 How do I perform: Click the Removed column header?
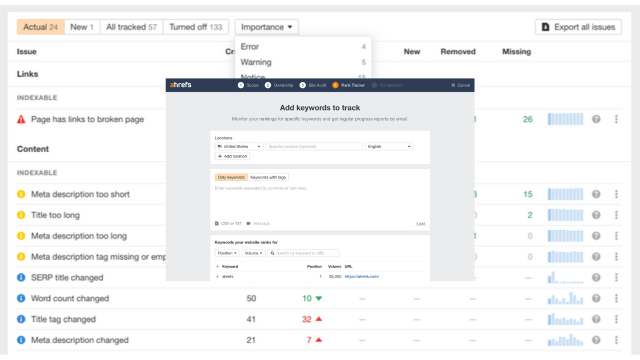[x=458, y=51]
